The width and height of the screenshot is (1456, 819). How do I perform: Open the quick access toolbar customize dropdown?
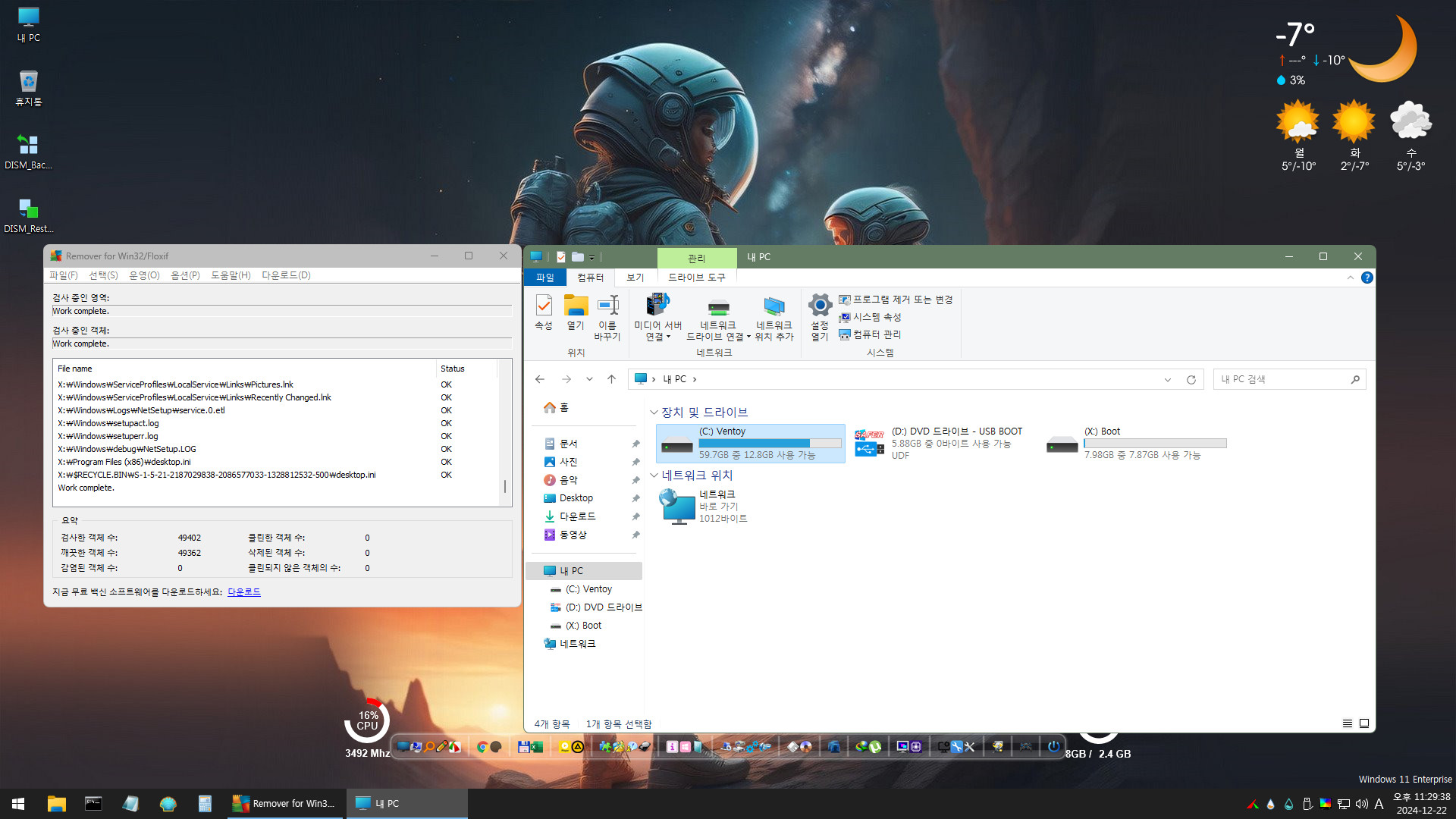591,257
